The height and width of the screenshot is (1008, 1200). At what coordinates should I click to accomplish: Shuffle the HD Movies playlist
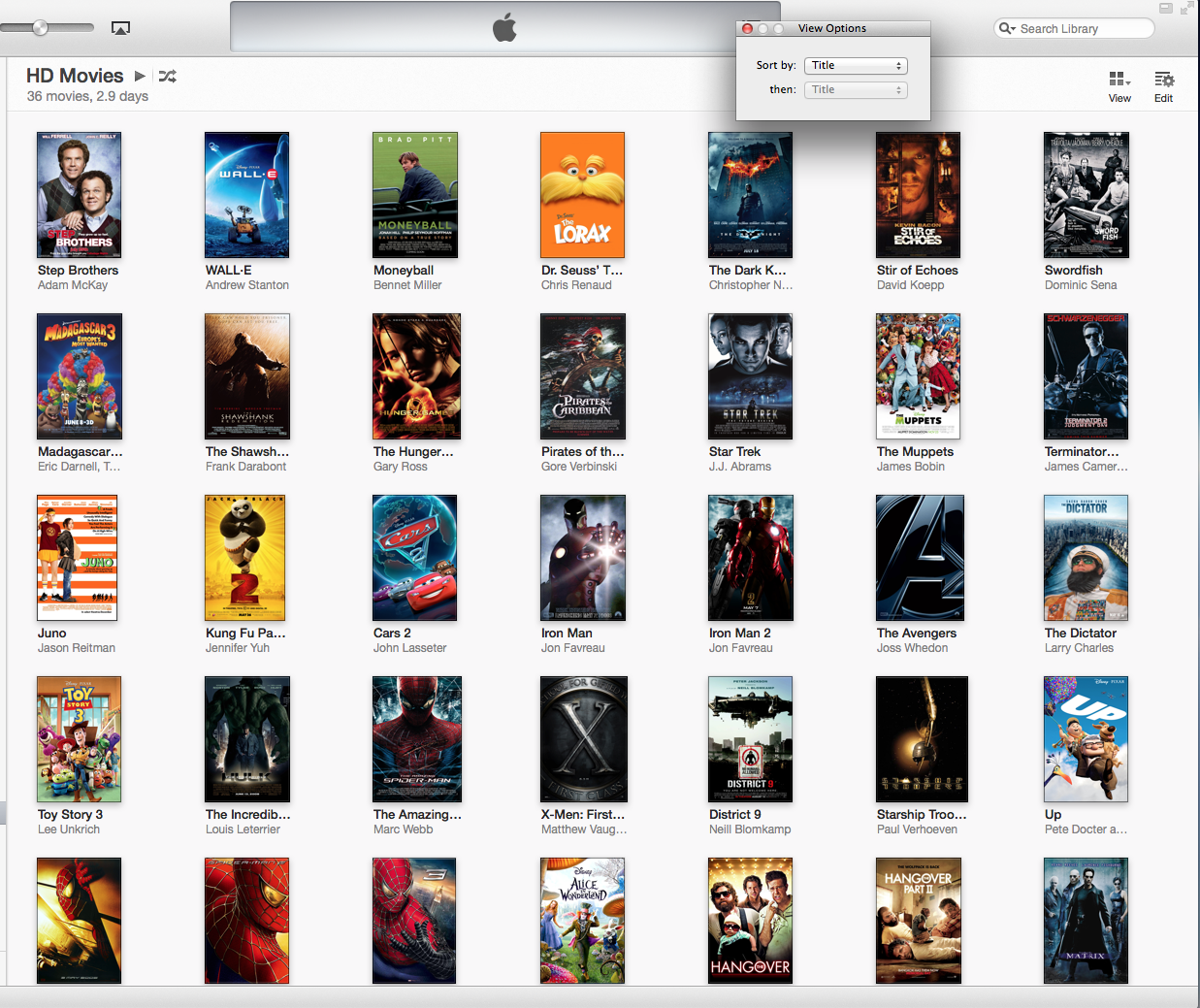pyautogui.click(x=167, y=76)
